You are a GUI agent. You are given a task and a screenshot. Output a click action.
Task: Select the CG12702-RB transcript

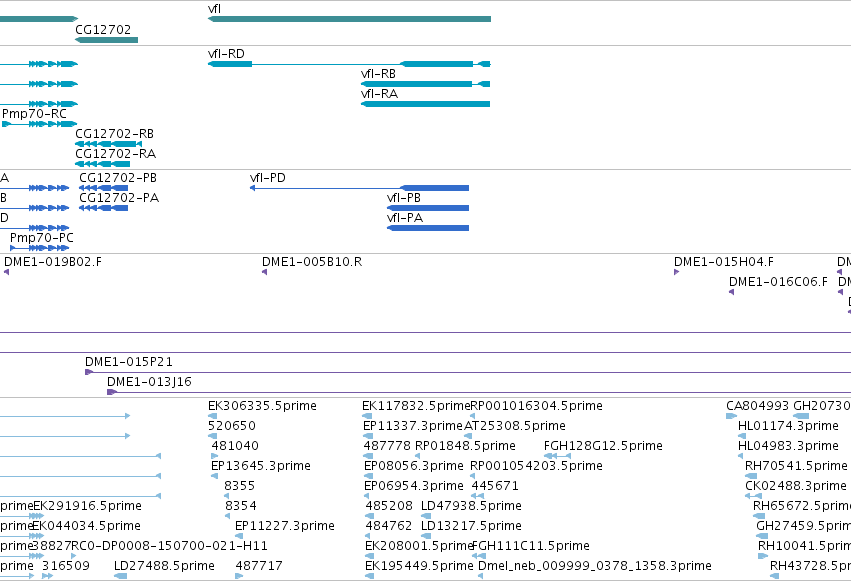pos(109,144)
